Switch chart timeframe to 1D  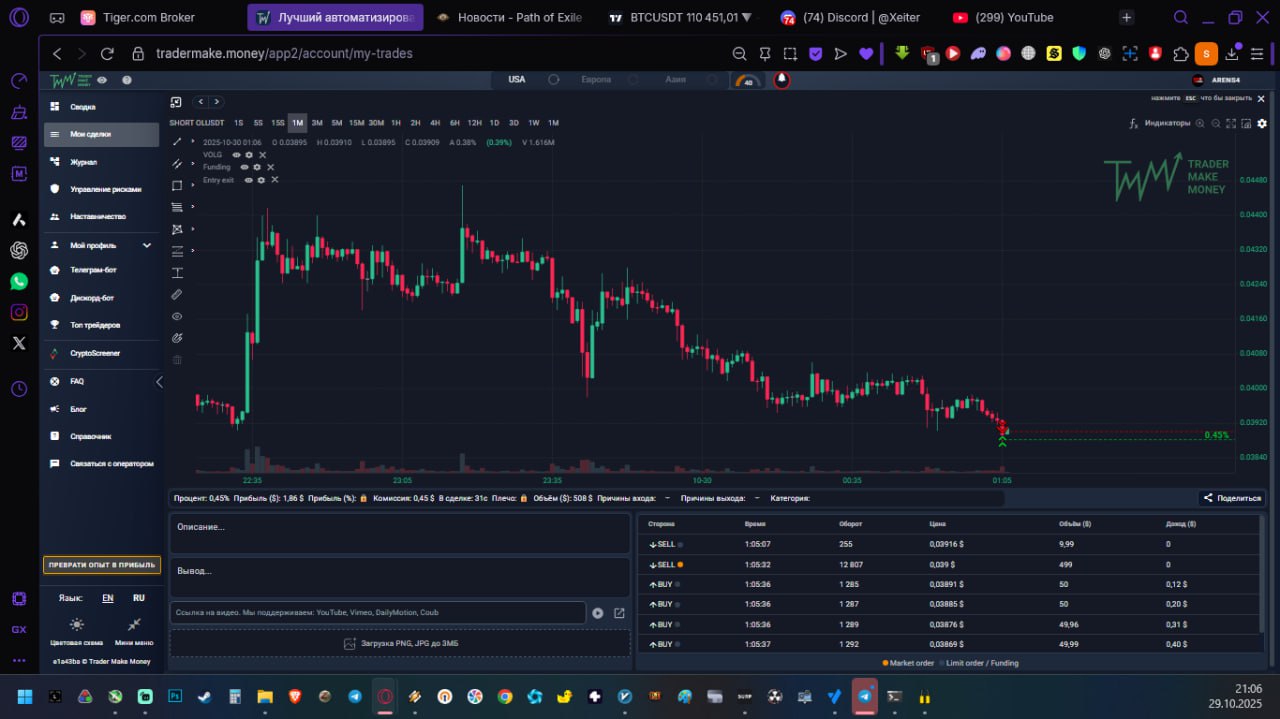coord(494,123)
